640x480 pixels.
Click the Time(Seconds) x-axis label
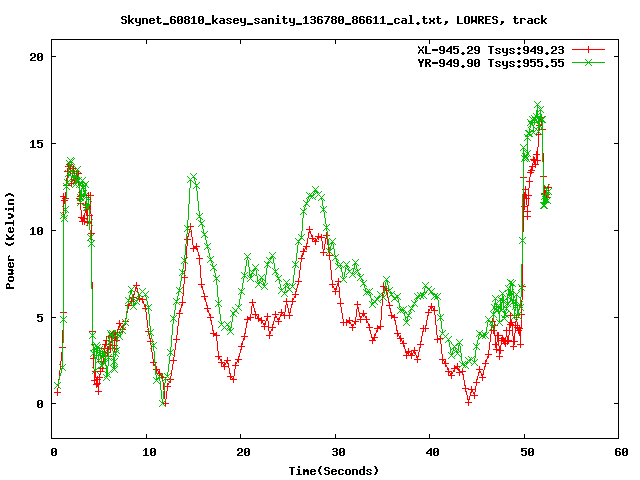334,471
